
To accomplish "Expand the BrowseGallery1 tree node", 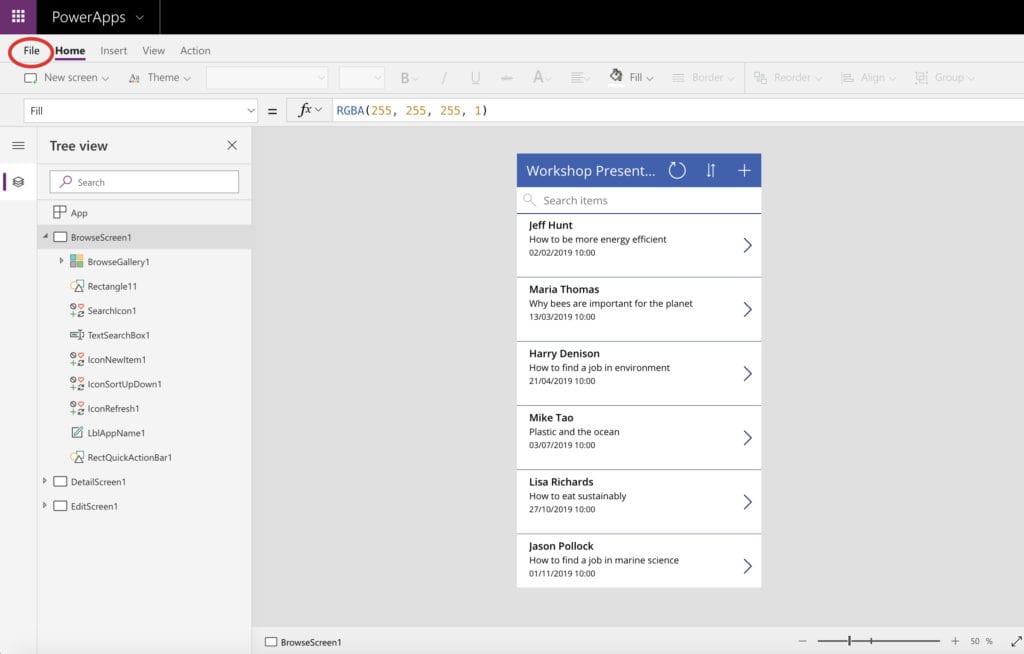I will tap(60, 260).
